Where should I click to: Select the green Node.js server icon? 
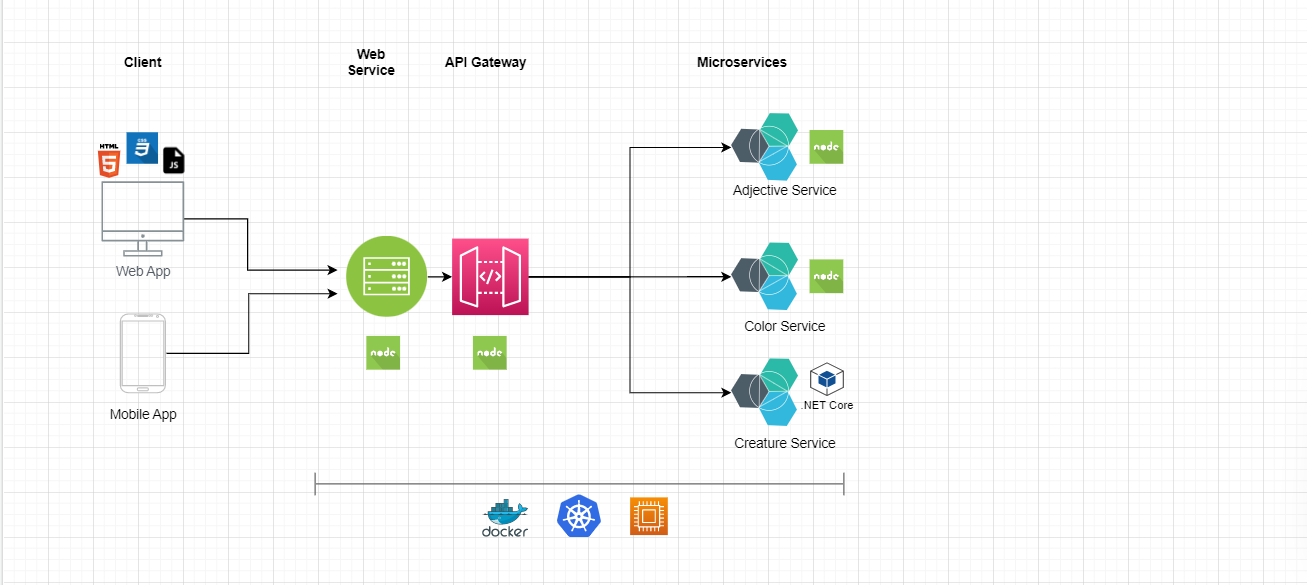pos(386,276)
